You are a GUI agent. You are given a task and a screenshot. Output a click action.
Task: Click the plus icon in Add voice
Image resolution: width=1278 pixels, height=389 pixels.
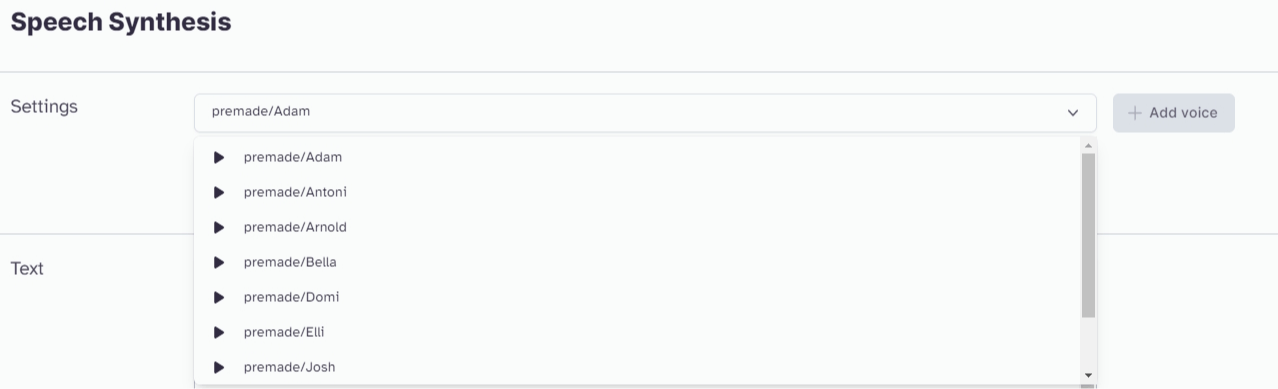coord(1135,113)
